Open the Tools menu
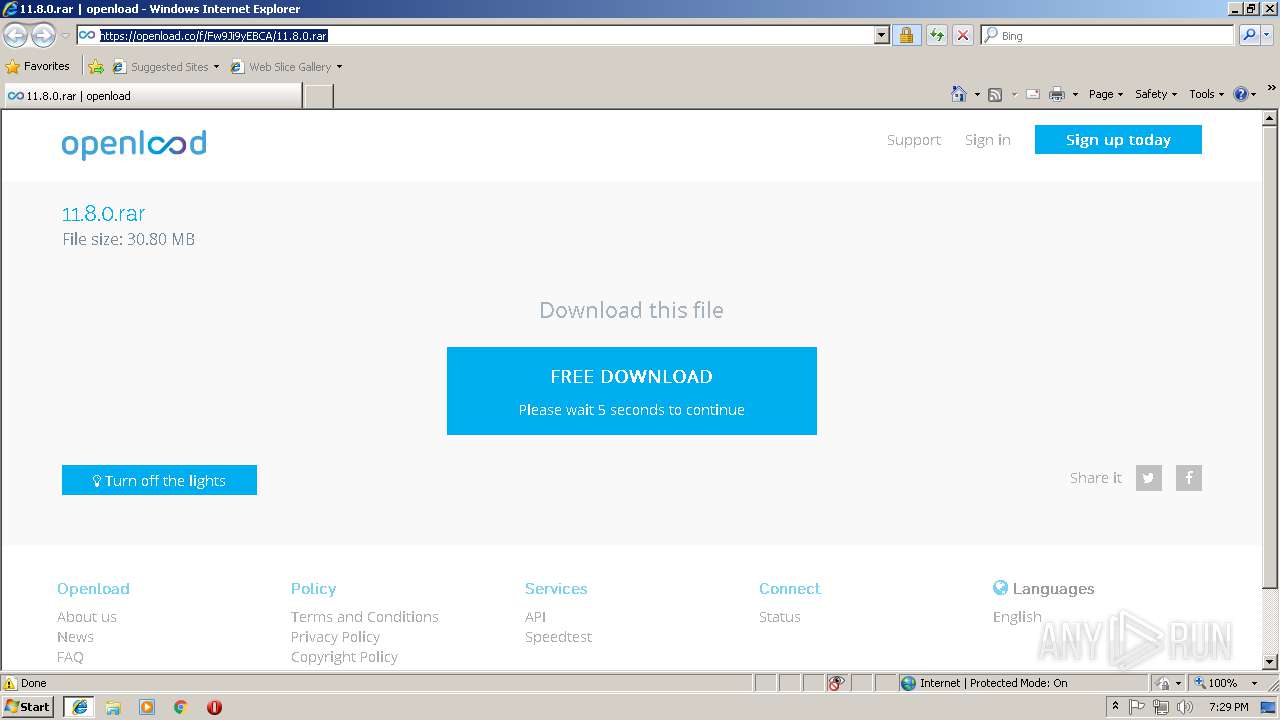The image size is (1280, 720). [1206, 94]
